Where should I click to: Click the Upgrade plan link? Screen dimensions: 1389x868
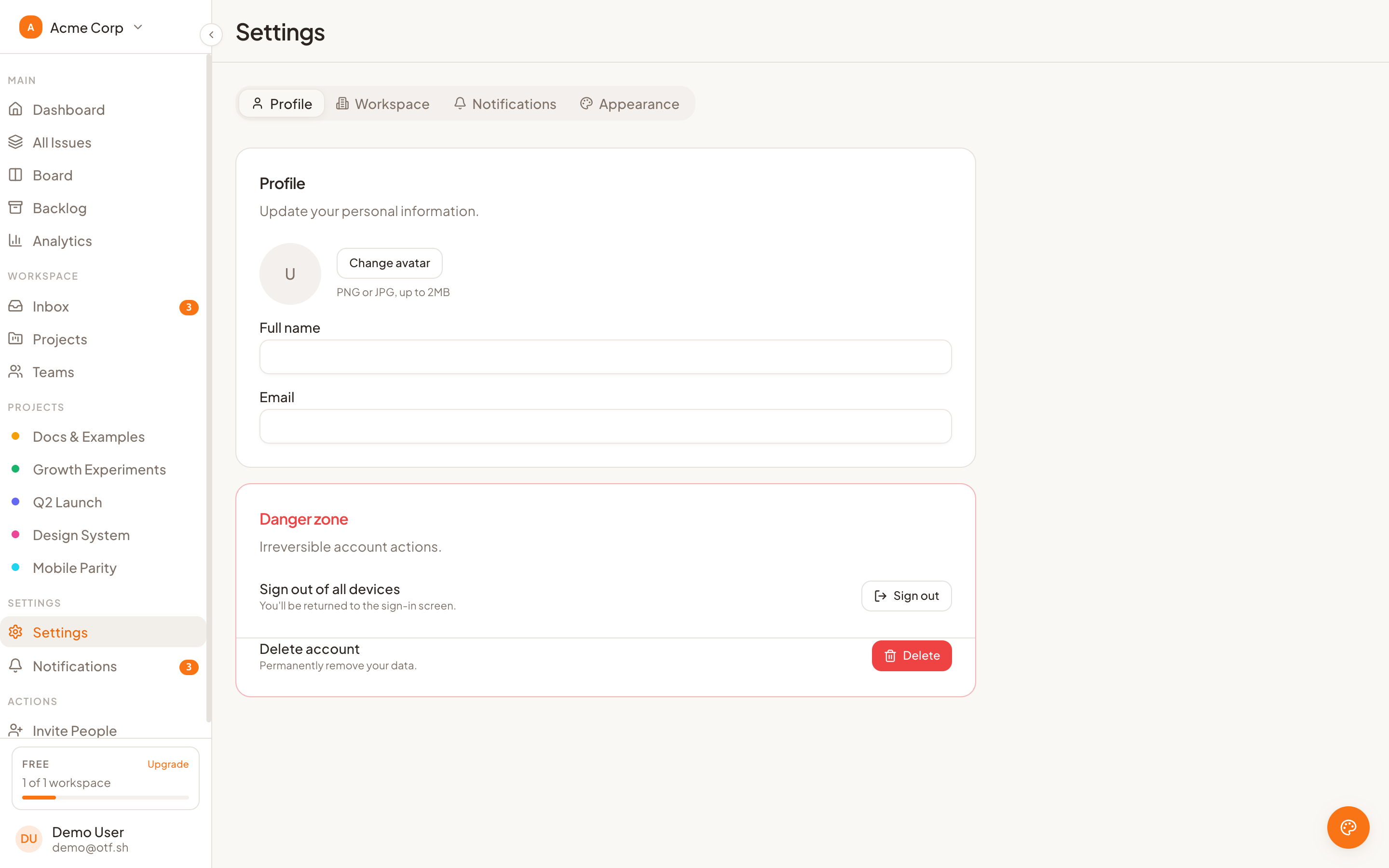coord(168,764)
